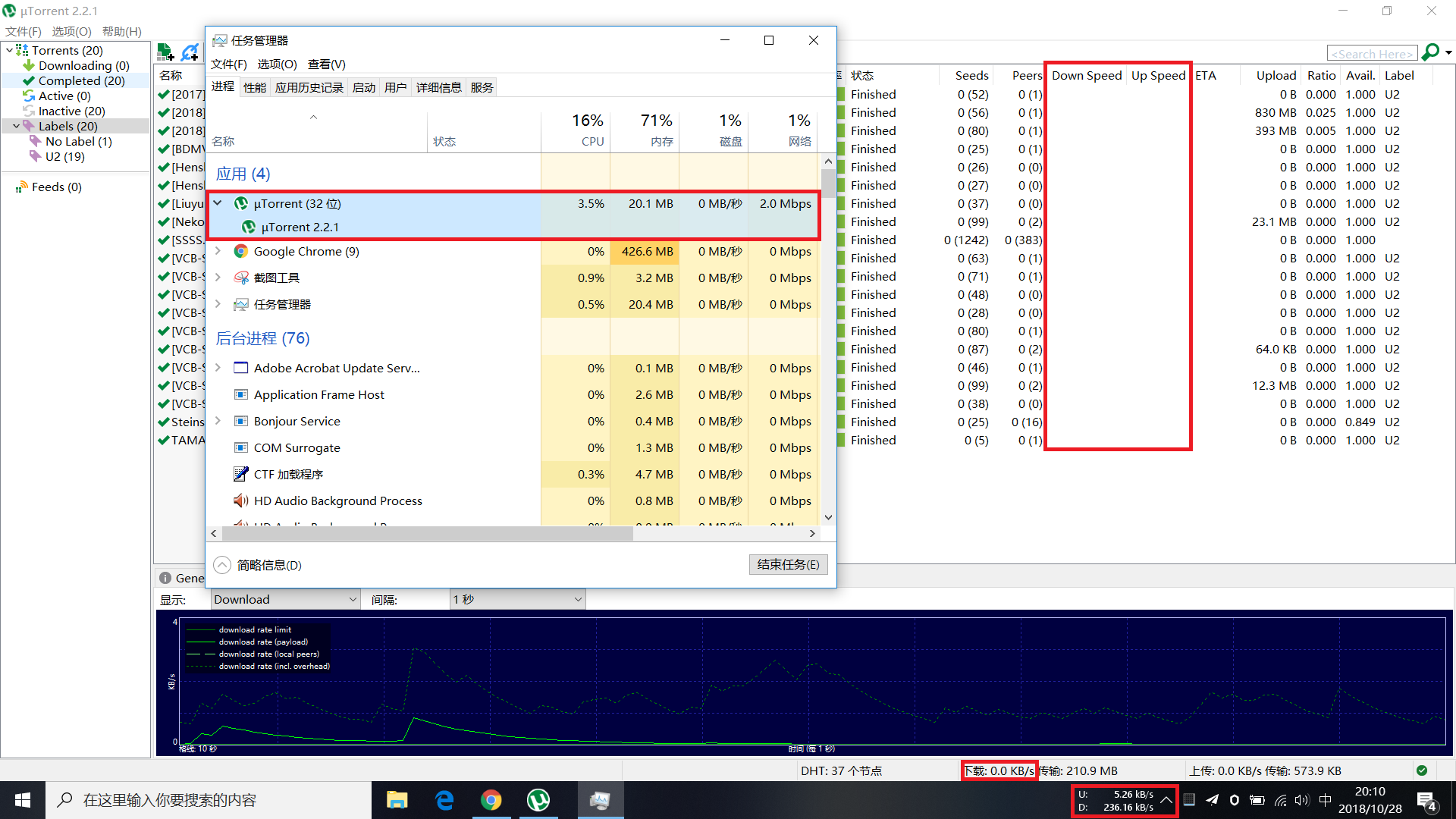Show hidden tray icons chevron
Image resolution: width=1456 pixels, height=819 pixels.
coord(1166,799)
